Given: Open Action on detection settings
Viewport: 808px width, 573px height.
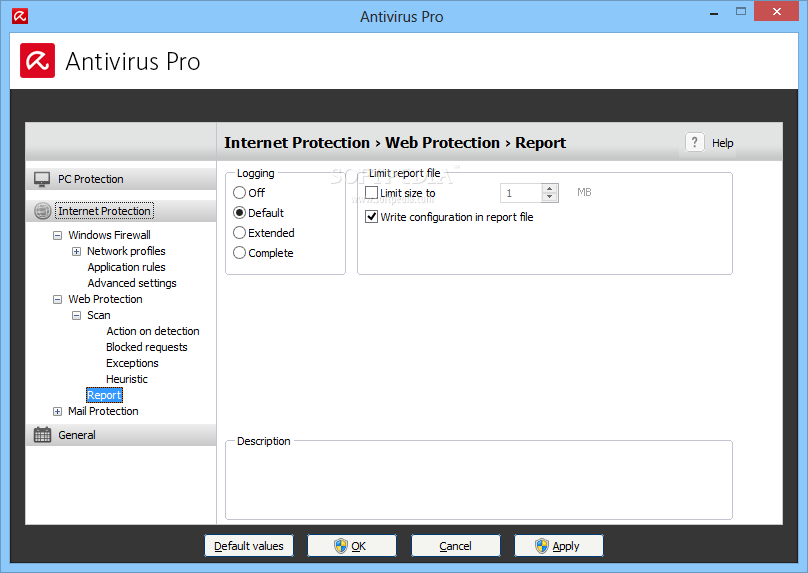Looking at the screenshot, I should click(x=153, y=331).
